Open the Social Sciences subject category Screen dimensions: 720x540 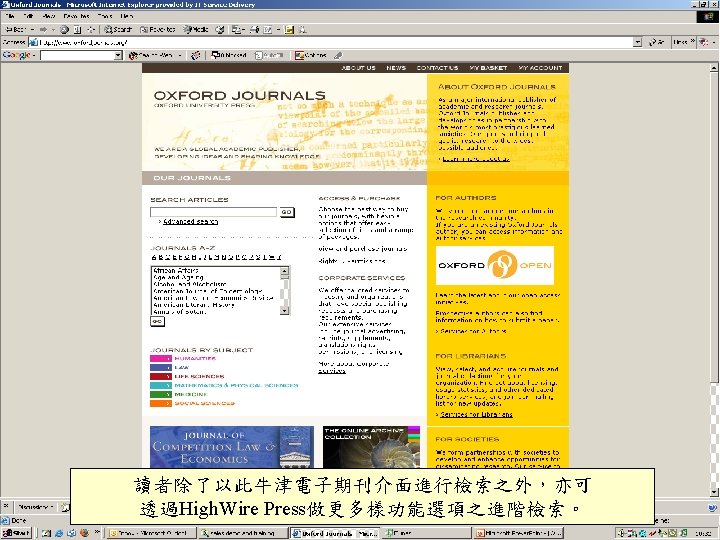(x=192, y=404)
